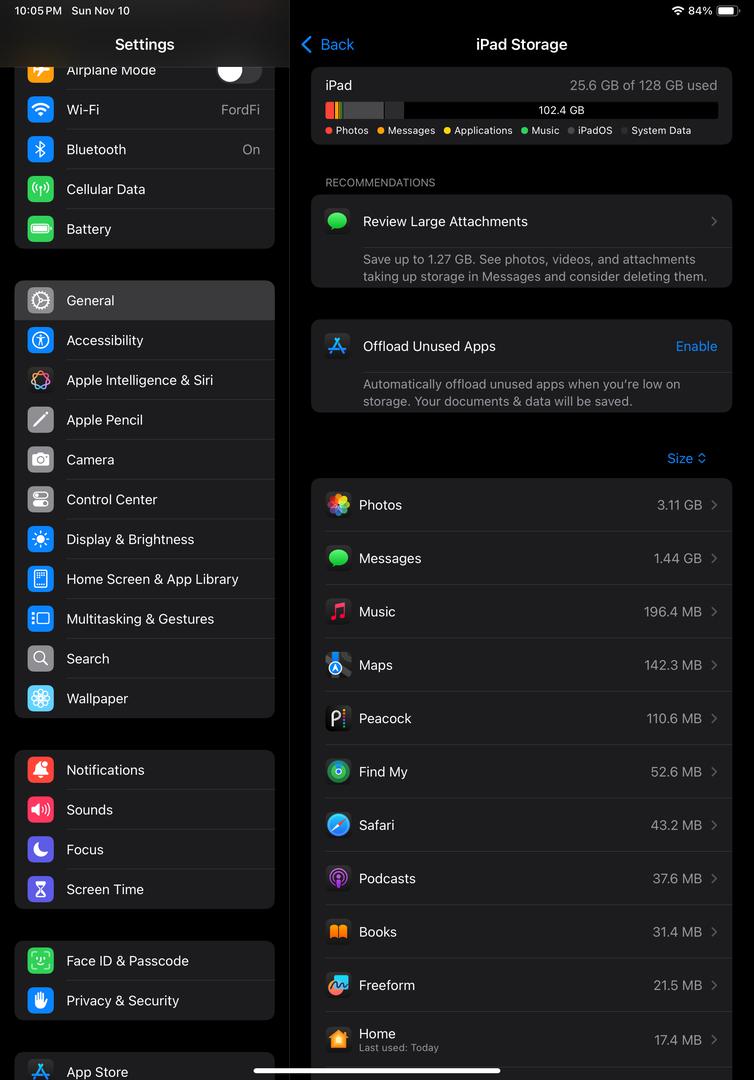The height and width of the screenshot is (1080, 754).
Task: Tap the Control Center icon
Action: (41, 499)
